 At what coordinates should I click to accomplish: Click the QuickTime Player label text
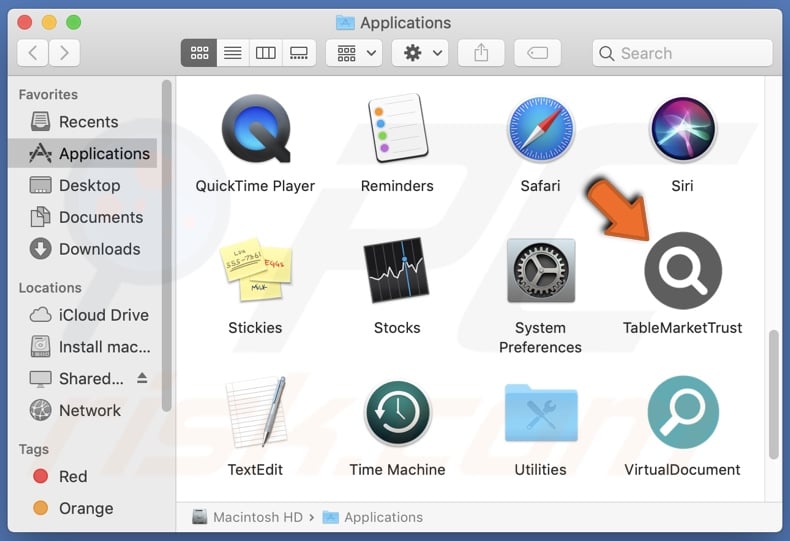click(255, 186)
